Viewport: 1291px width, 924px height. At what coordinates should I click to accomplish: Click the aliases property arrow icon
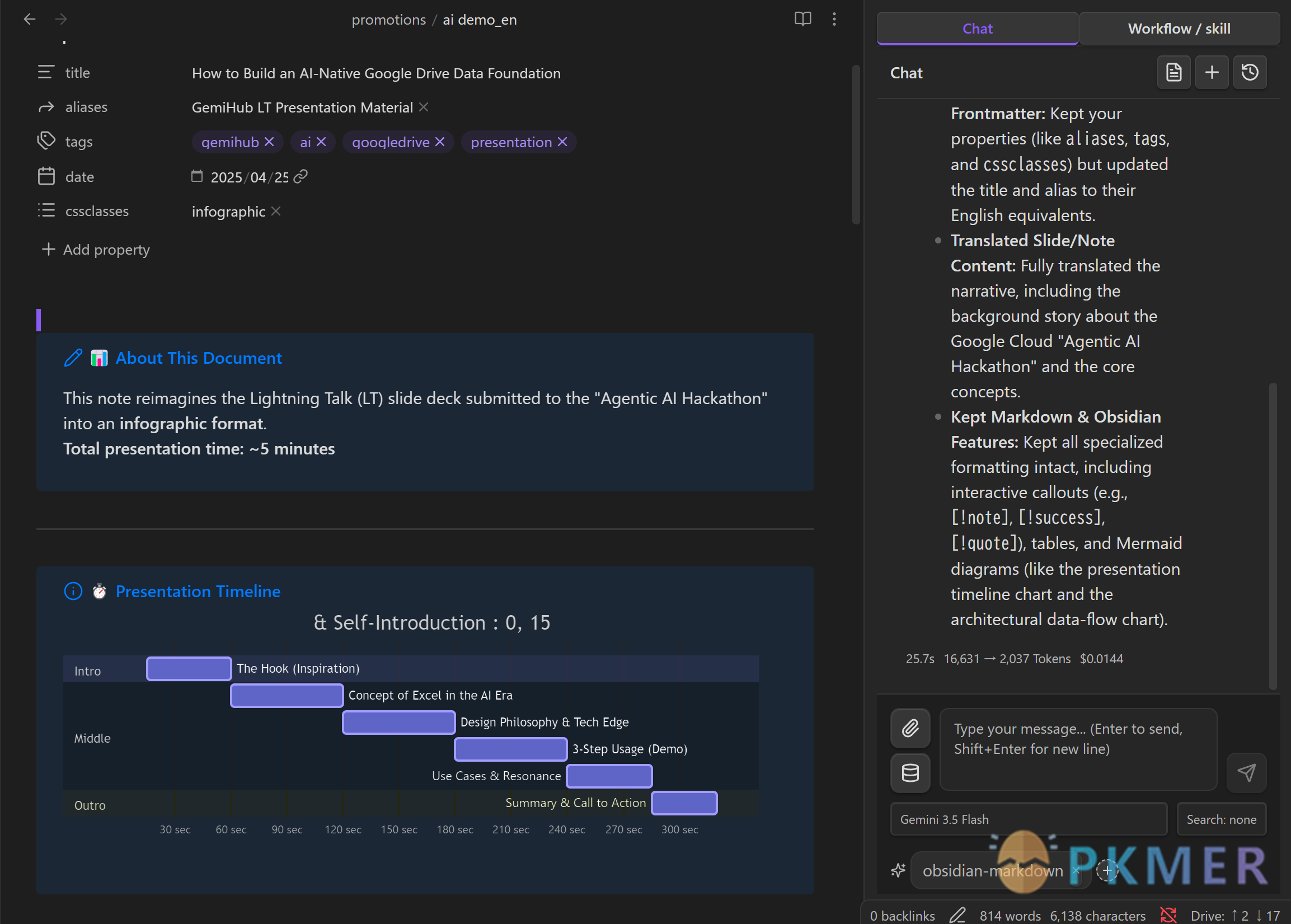pos(46,107)
